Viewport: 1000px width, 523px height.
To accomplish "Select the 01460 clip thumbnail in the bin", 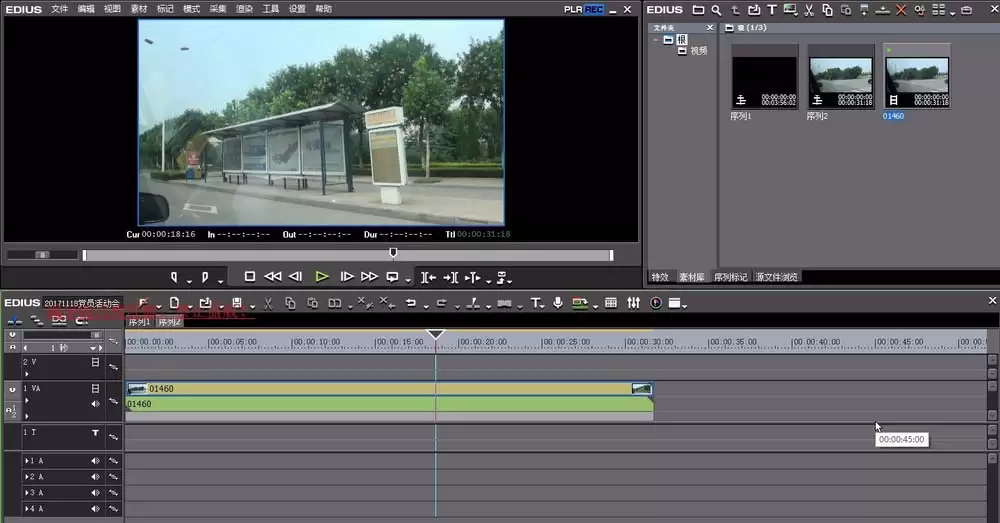I will tap(917, 77).
